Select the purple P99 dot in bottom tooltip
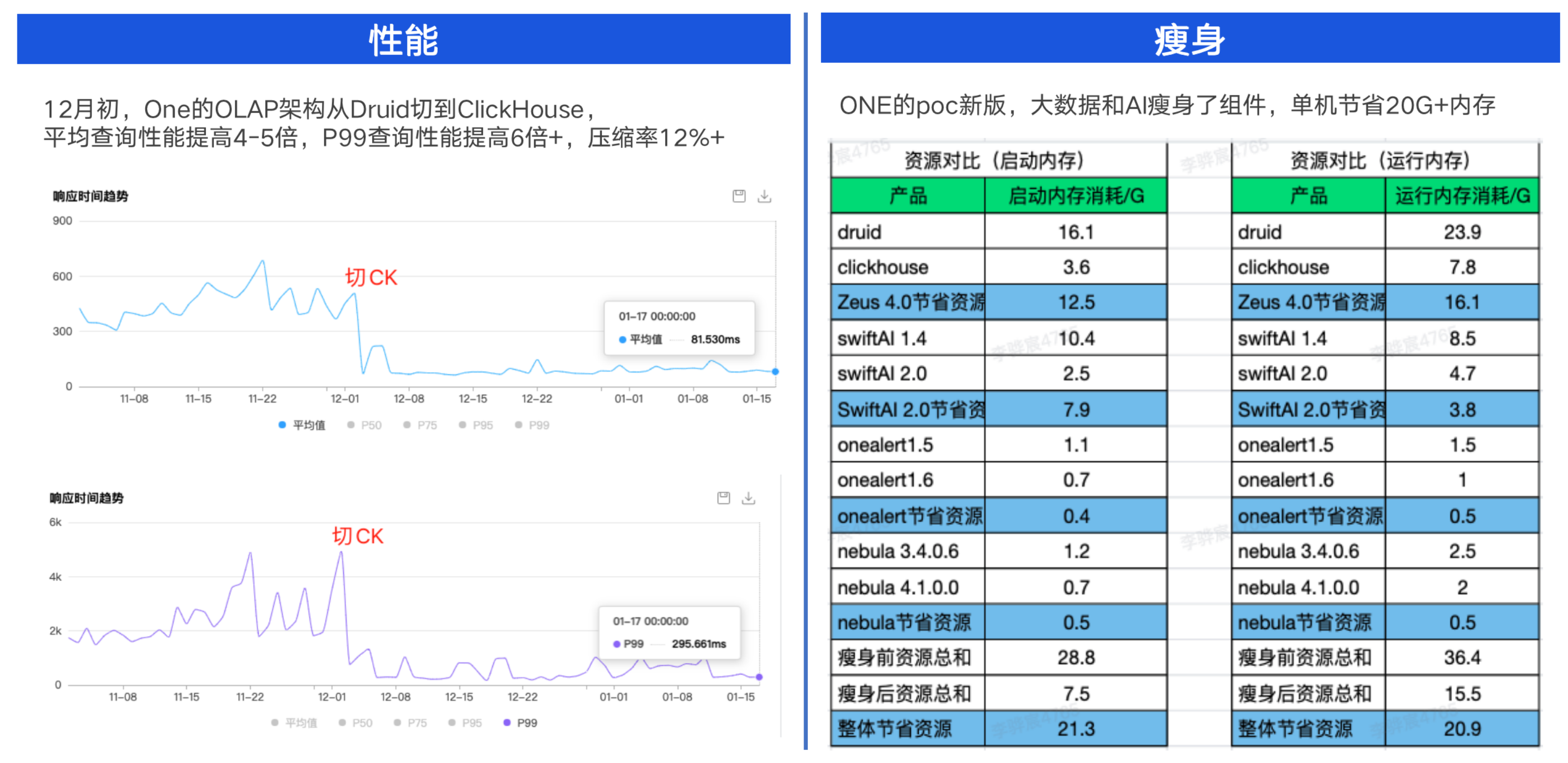This screenshot has height=763, width=1568. coord(617,643)
